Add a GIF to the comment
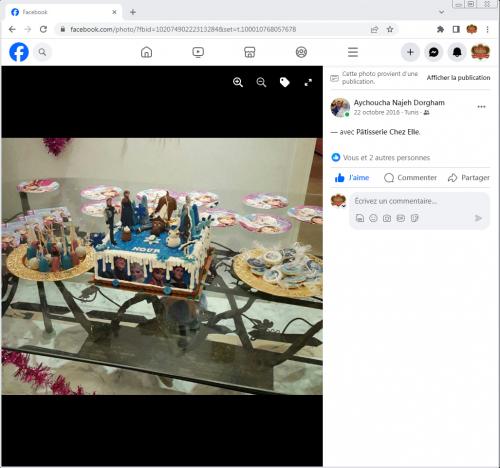This screenshot has height=468, width=500. coord(401,218)
